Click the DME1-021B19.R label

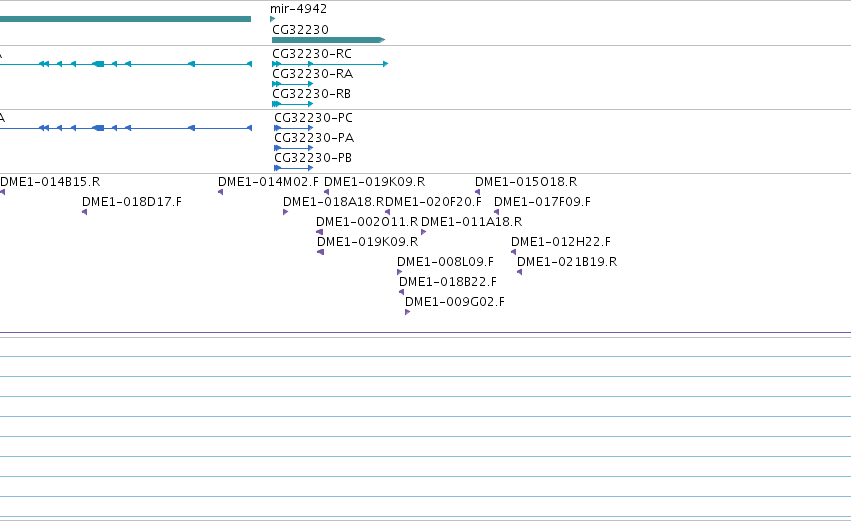[567, 262]
